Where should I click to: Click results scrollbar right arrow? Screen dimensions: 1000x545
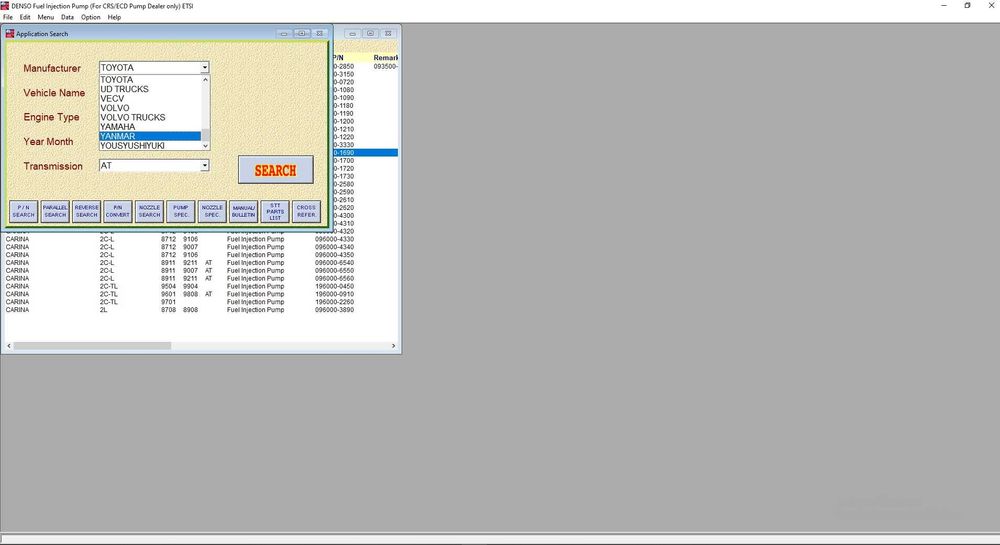pyautogui.click(x=393, y=345)
